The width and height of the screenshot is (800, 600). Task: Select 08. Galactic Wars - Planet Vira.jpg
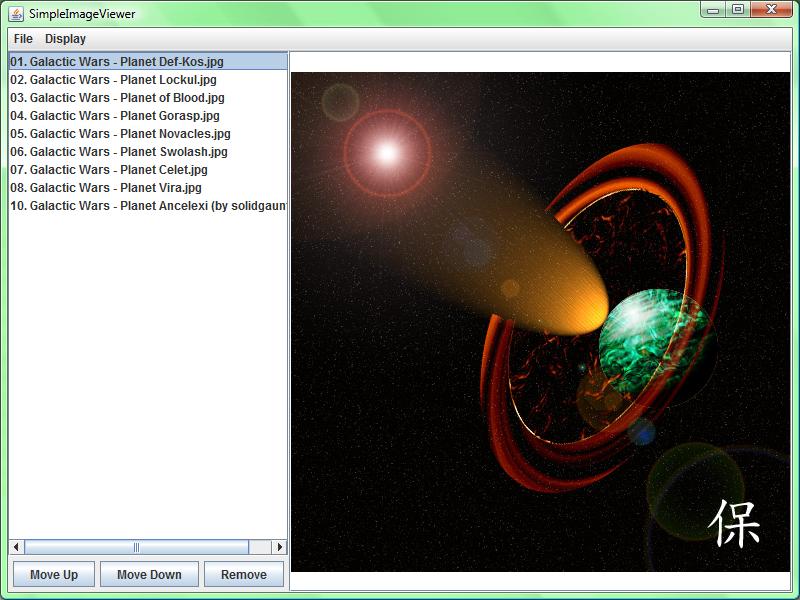click(x=148, y=188)
